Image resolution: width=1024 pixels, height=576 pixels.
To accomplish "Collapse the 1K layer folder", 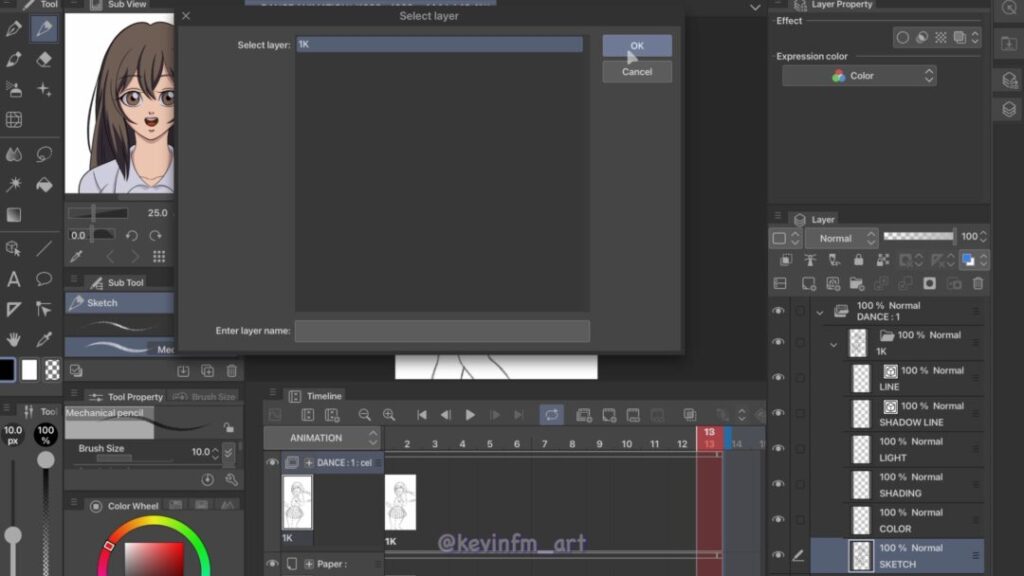I will [x=833, y=344].
